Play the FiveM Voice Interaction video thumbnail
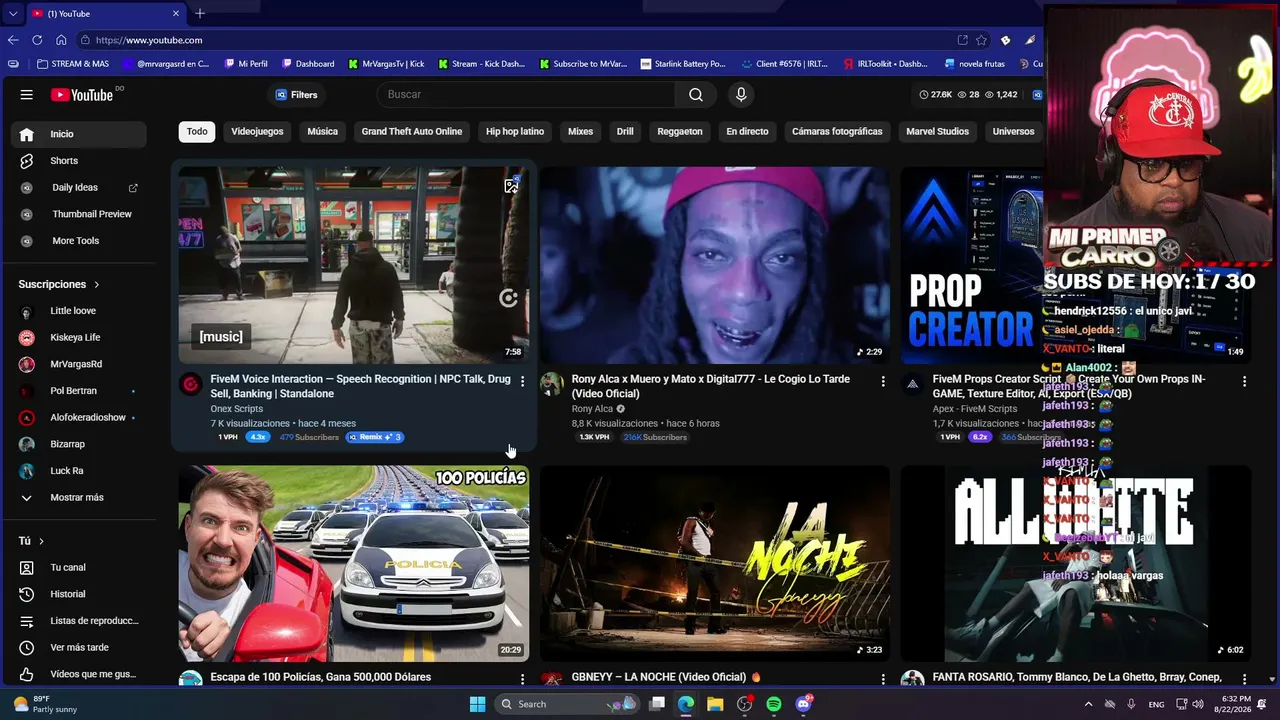 [x=354, y=265]
